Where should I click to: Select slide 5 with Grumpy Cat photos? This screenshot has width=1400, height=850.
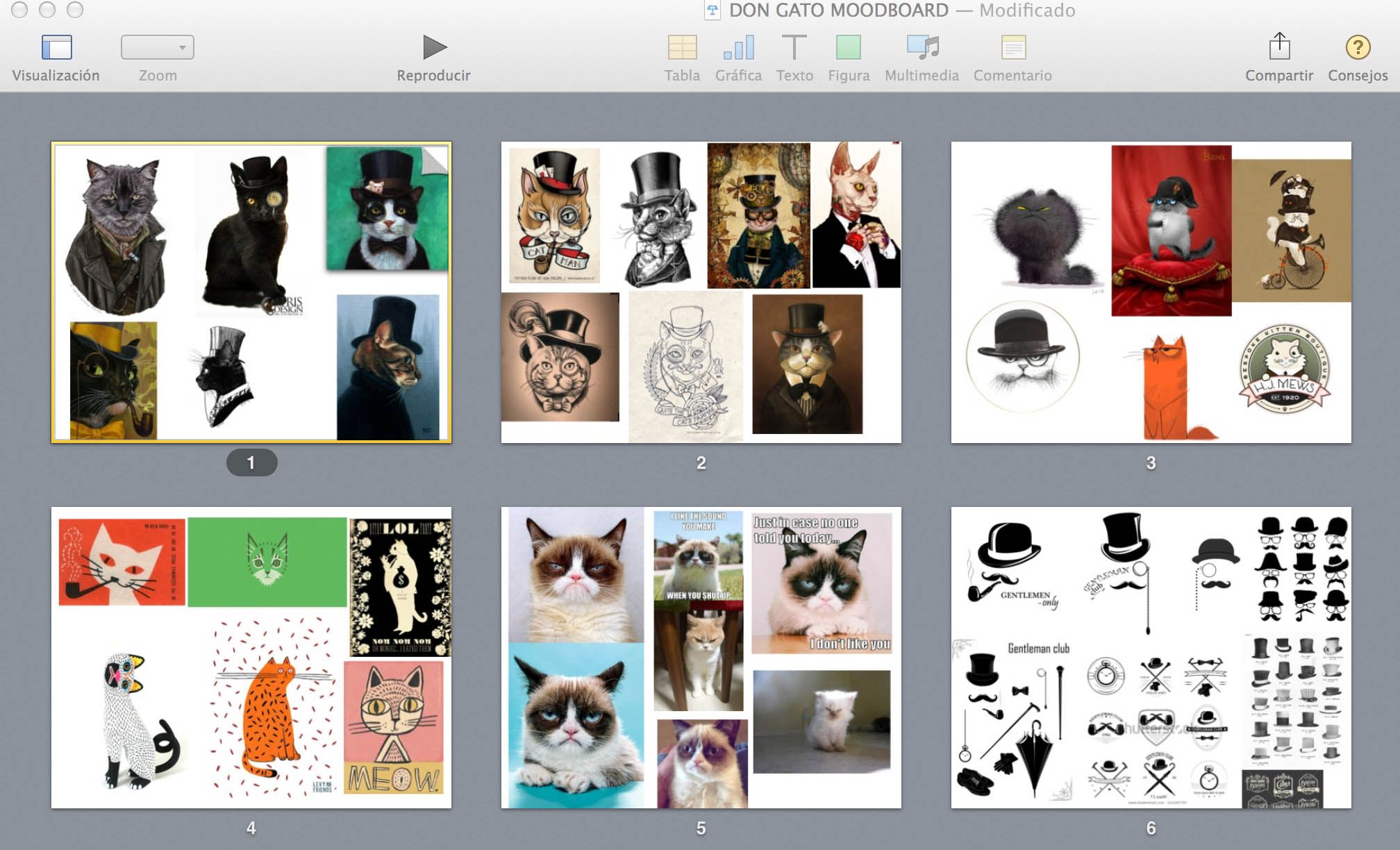point(701,657)
